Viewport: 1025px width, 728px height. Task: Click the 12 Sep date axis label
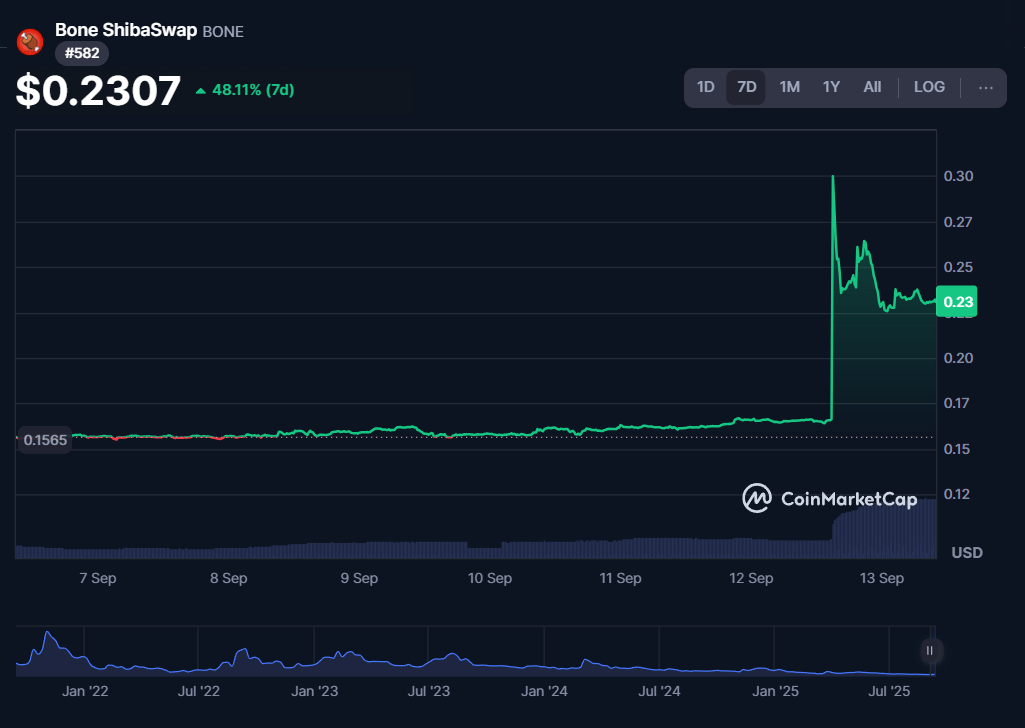click(751, 578)
